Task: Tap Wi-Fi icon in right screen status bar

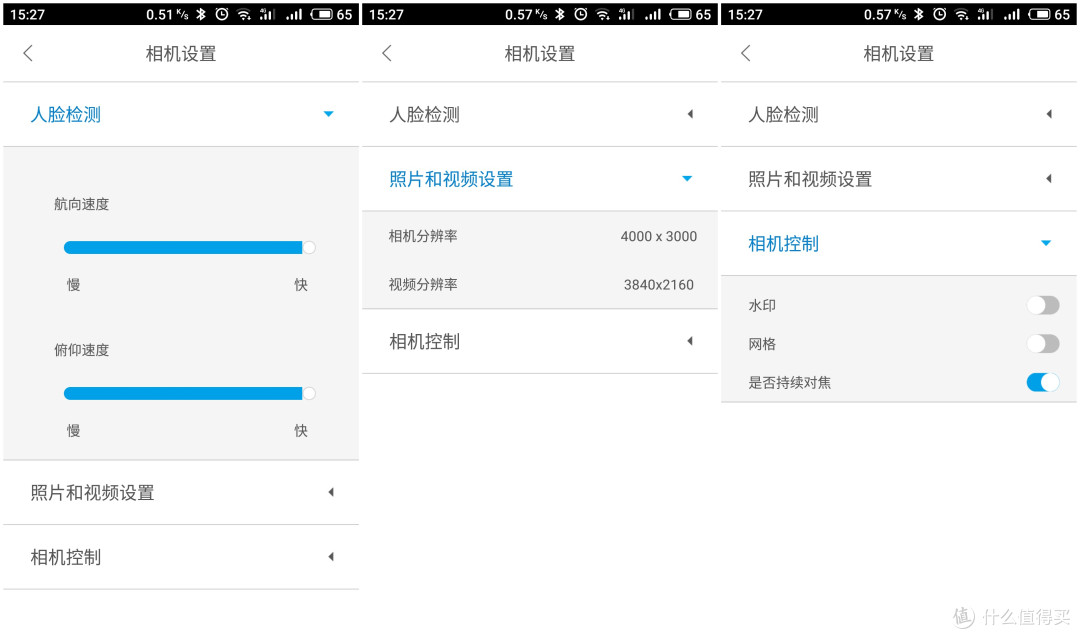Action: pyautogui.click(x=962, y=14)
